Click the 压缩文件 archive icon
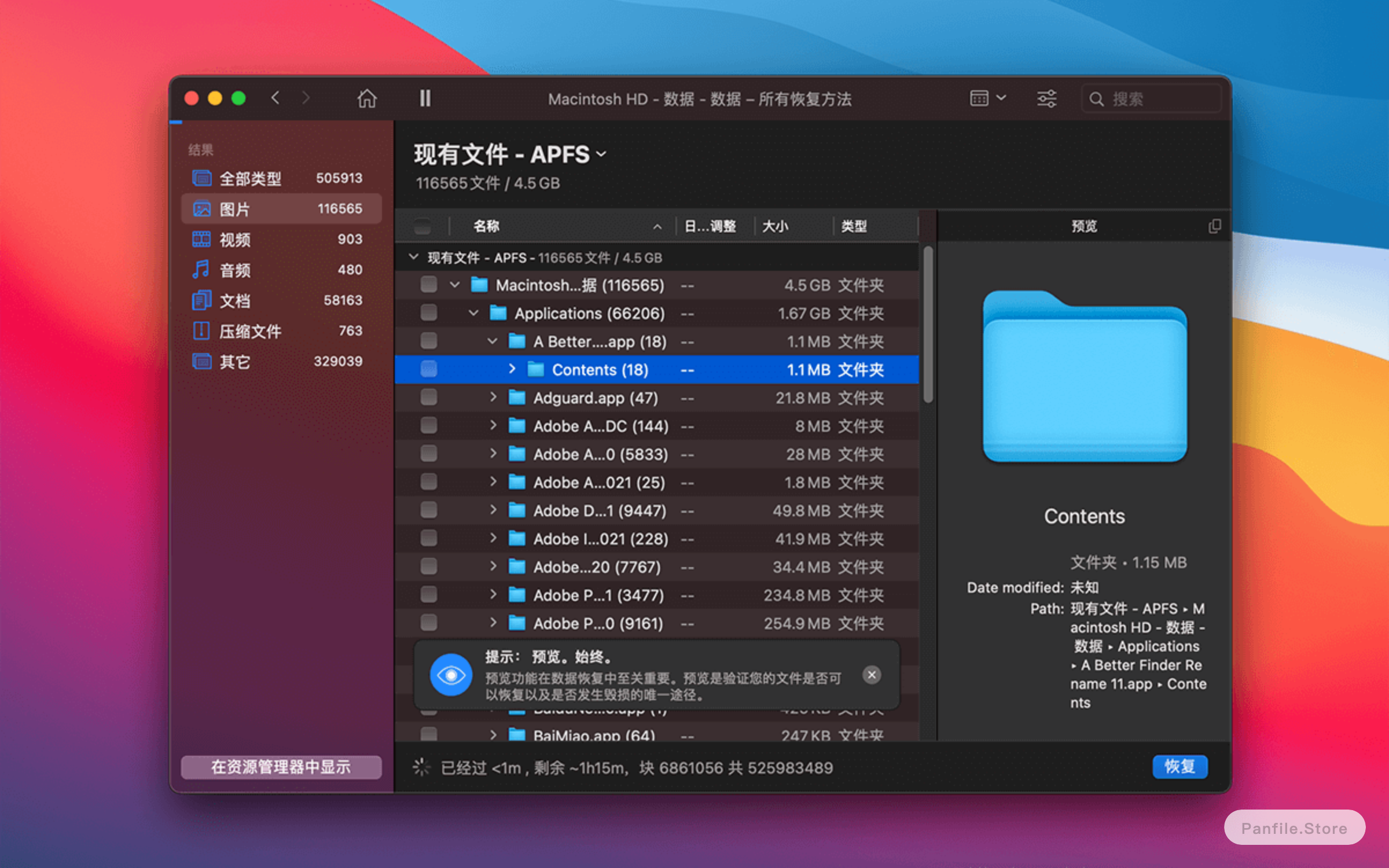The height and width of the screenshot is (868, 1389). click(201, 330)
